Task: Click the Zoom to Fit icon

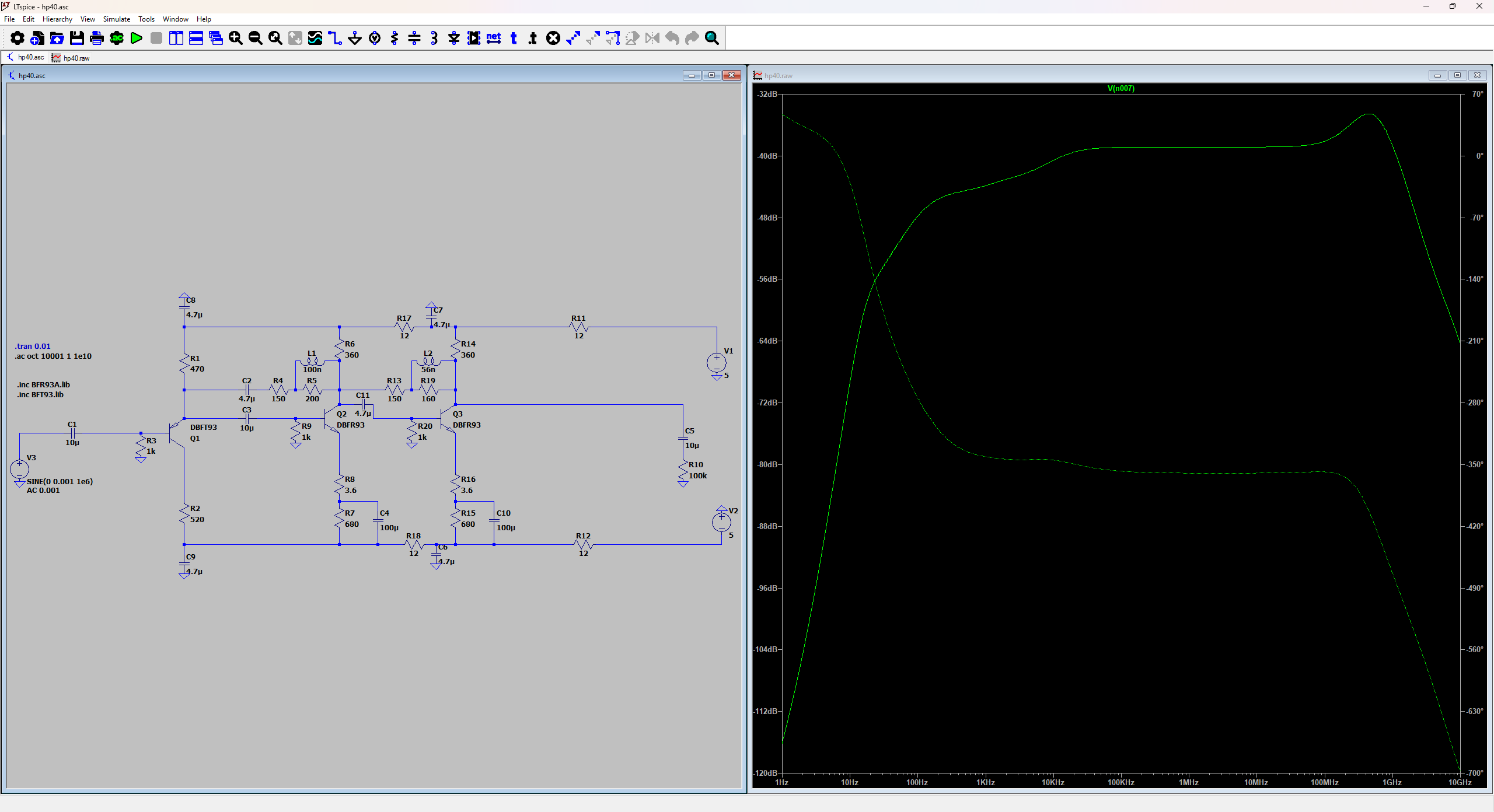Action: (275, 38)
